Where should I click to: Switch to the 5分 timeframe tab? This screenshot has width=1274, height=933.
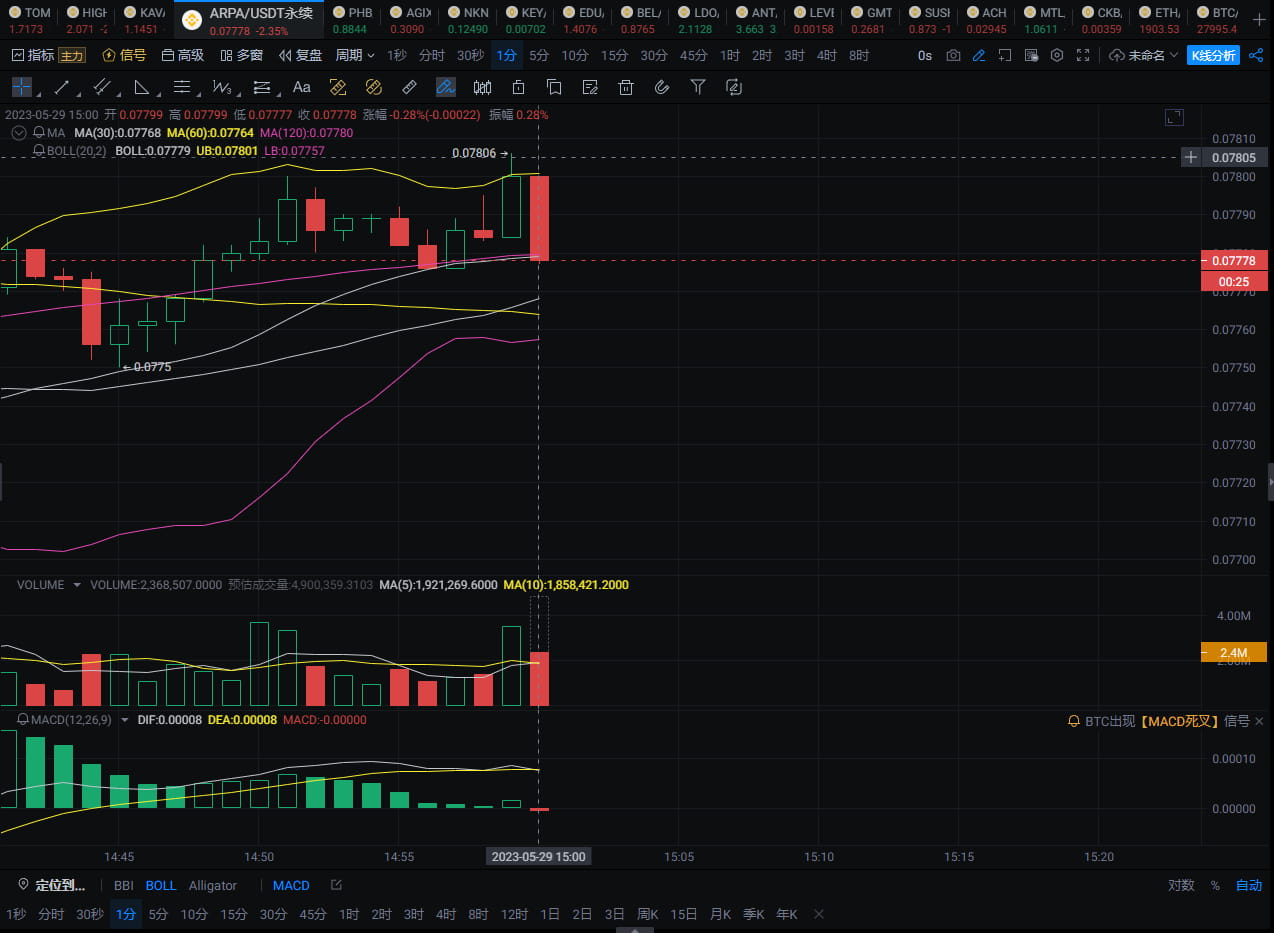538,55
